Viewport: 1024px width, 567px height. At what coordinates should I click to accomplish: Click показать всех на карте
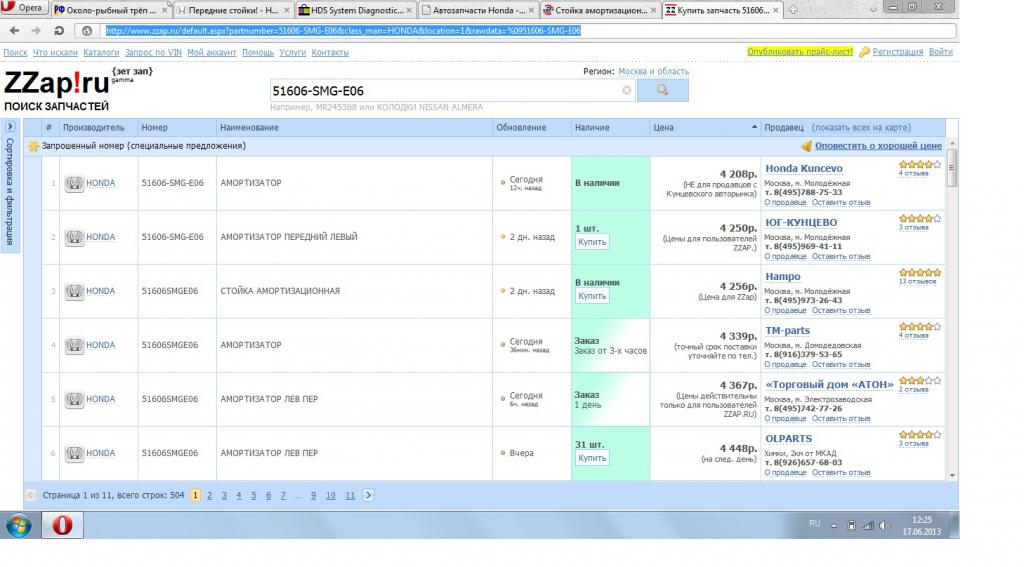(x=861, y=127)
